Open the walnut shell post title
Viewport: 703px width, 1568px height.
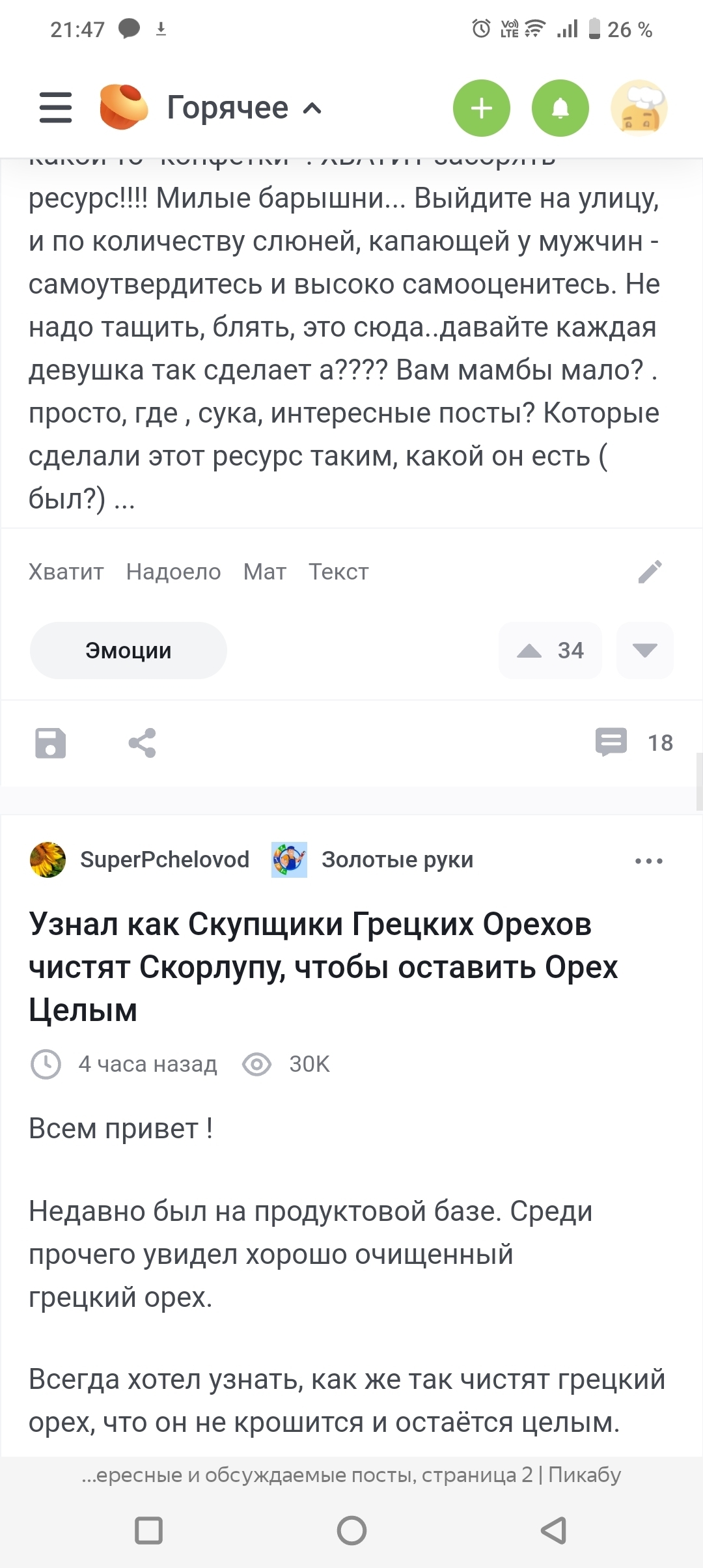coord(323,967)
